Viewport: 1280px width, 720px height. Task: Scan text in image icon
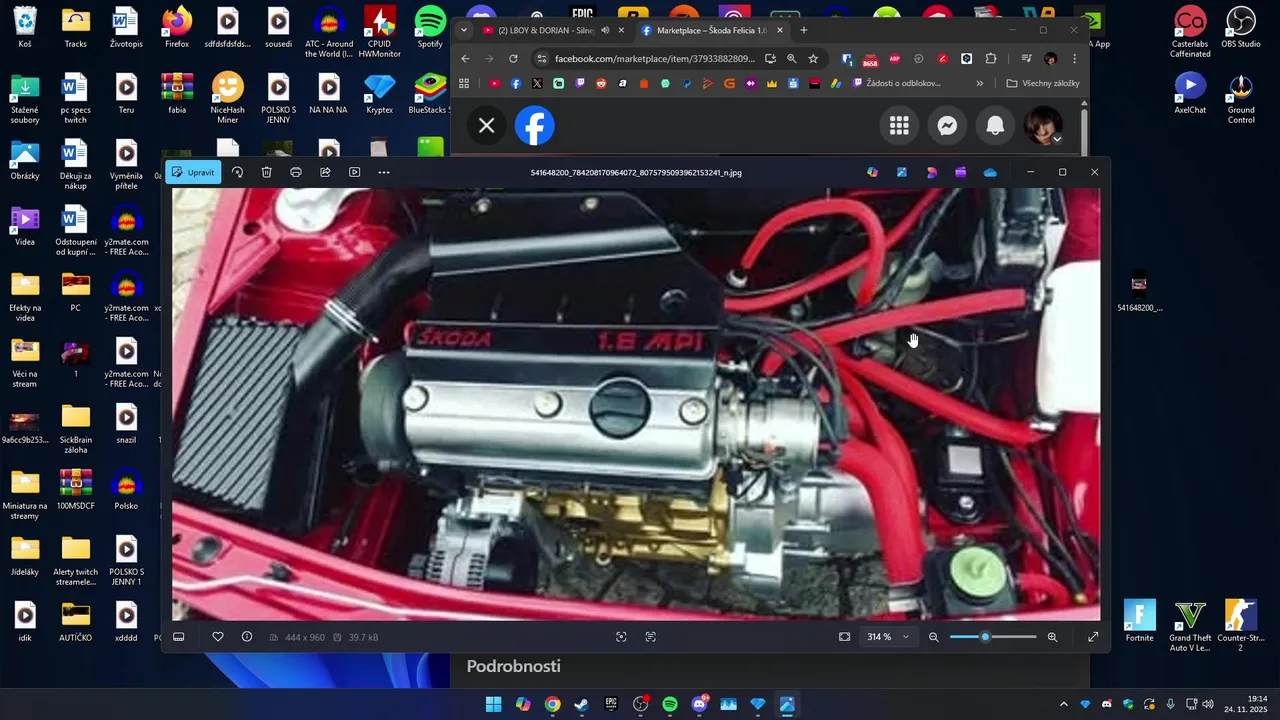coord(651,637)
